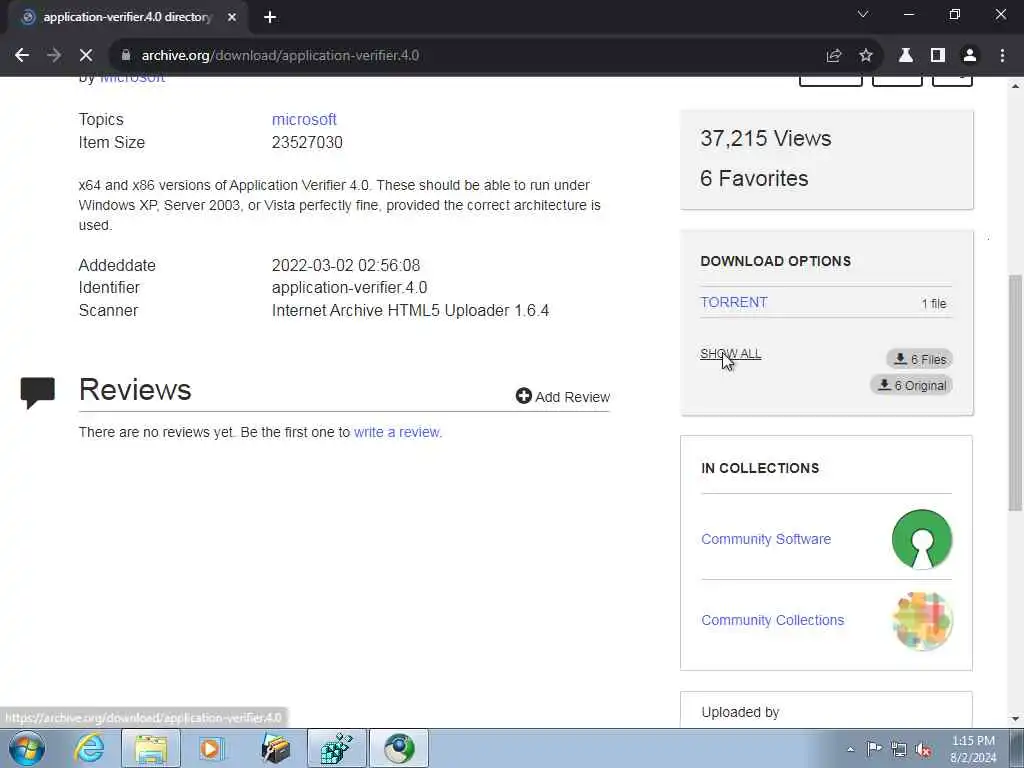The image size is (1024, 768).
Task: Open Chrome Labs flask icon
Action: point(906,56)
